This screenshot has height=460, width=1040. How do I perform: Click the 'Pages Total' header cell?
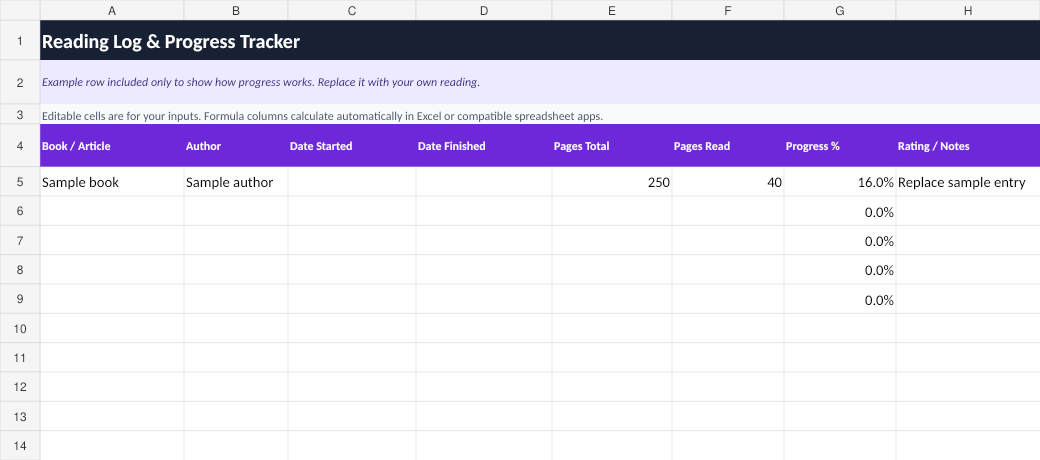point(612,146)
